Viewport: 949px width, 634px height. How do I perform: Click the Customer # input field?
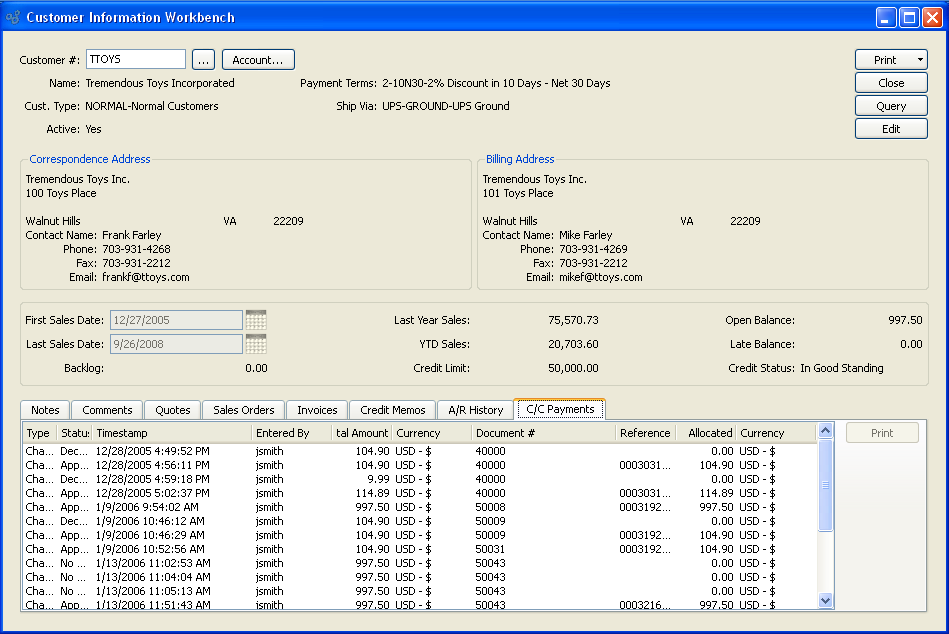[x=136, y=60]
